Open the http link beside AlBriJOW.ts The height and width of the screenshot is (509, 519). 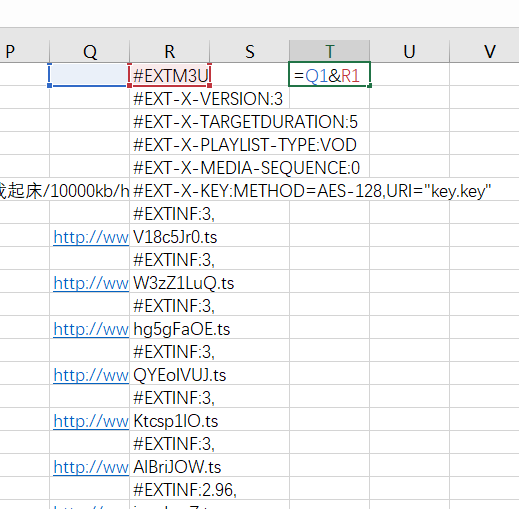91,467
